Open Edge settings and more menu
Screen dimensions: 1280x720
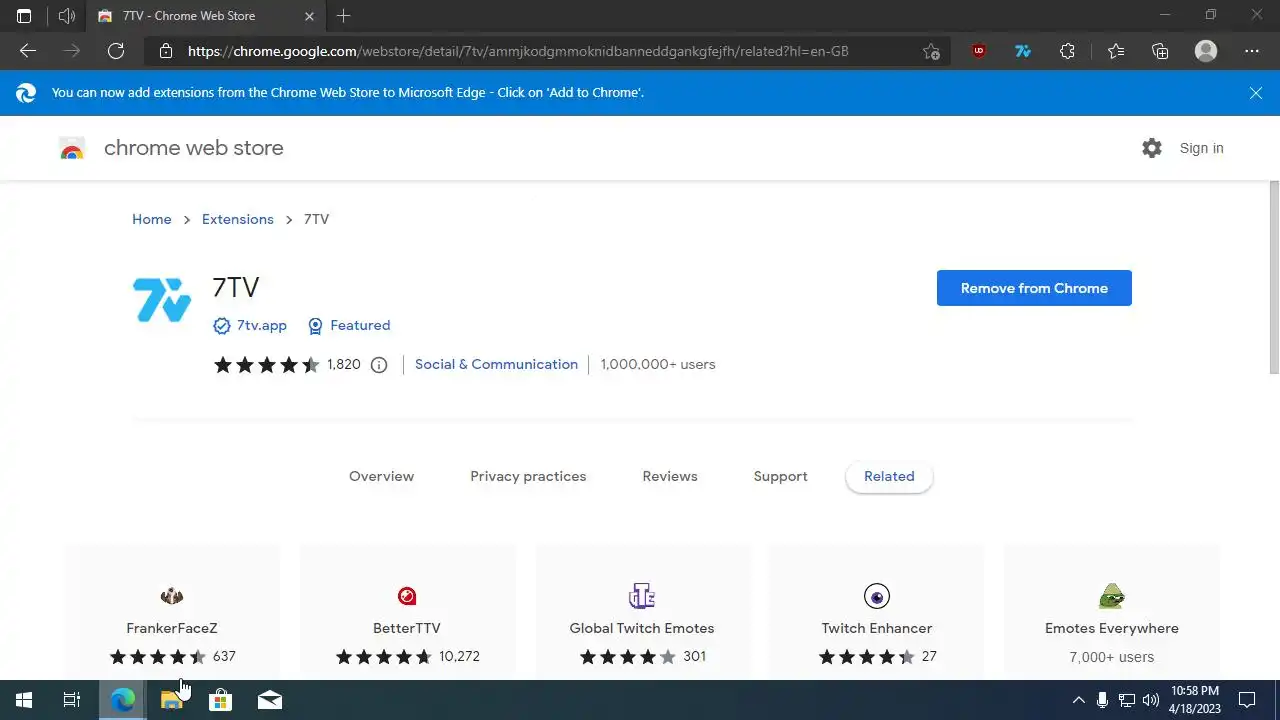click(1252, 51)
